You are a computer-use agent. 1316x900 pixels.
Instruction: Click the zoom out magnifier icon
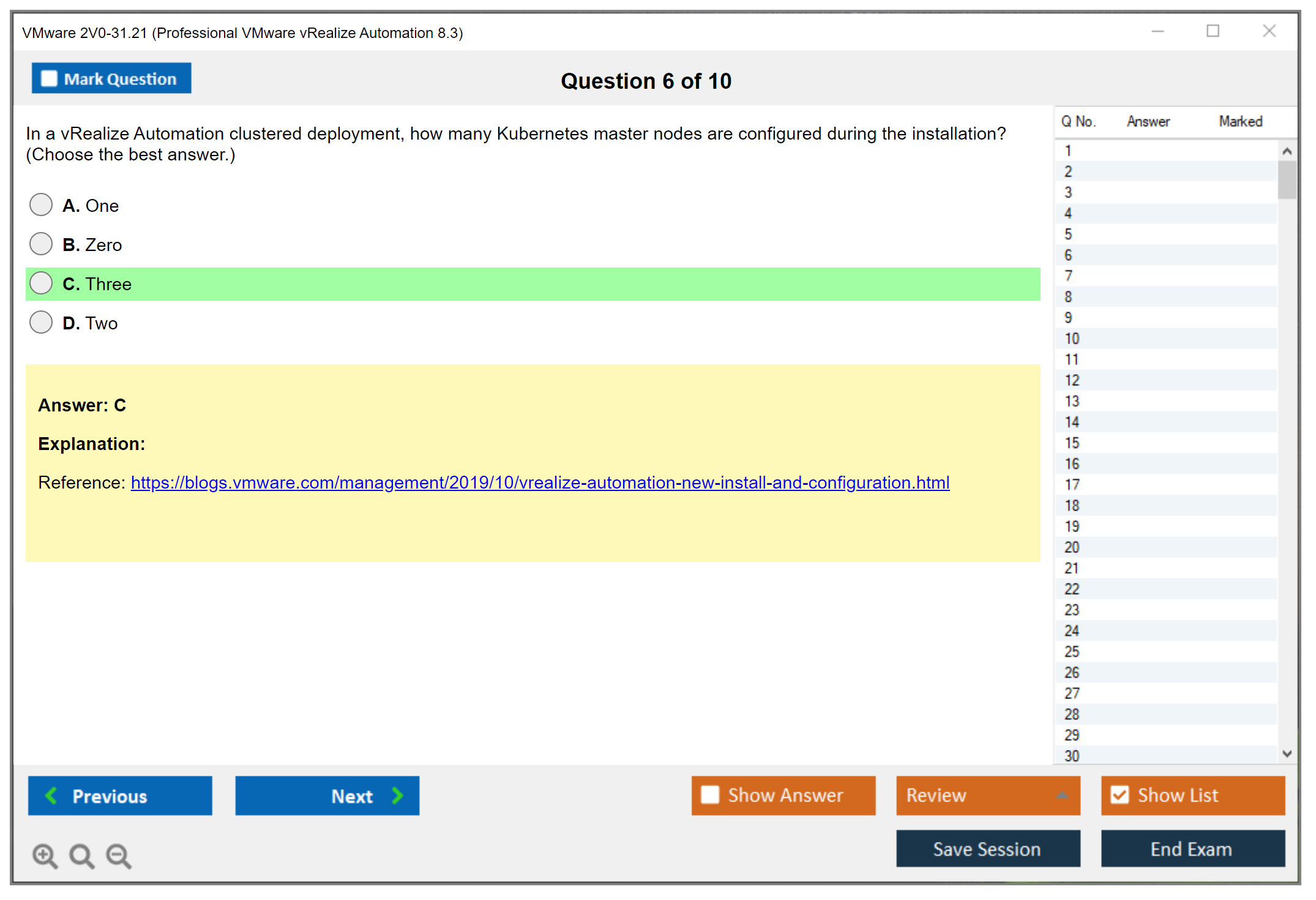[x=118, y=855]
